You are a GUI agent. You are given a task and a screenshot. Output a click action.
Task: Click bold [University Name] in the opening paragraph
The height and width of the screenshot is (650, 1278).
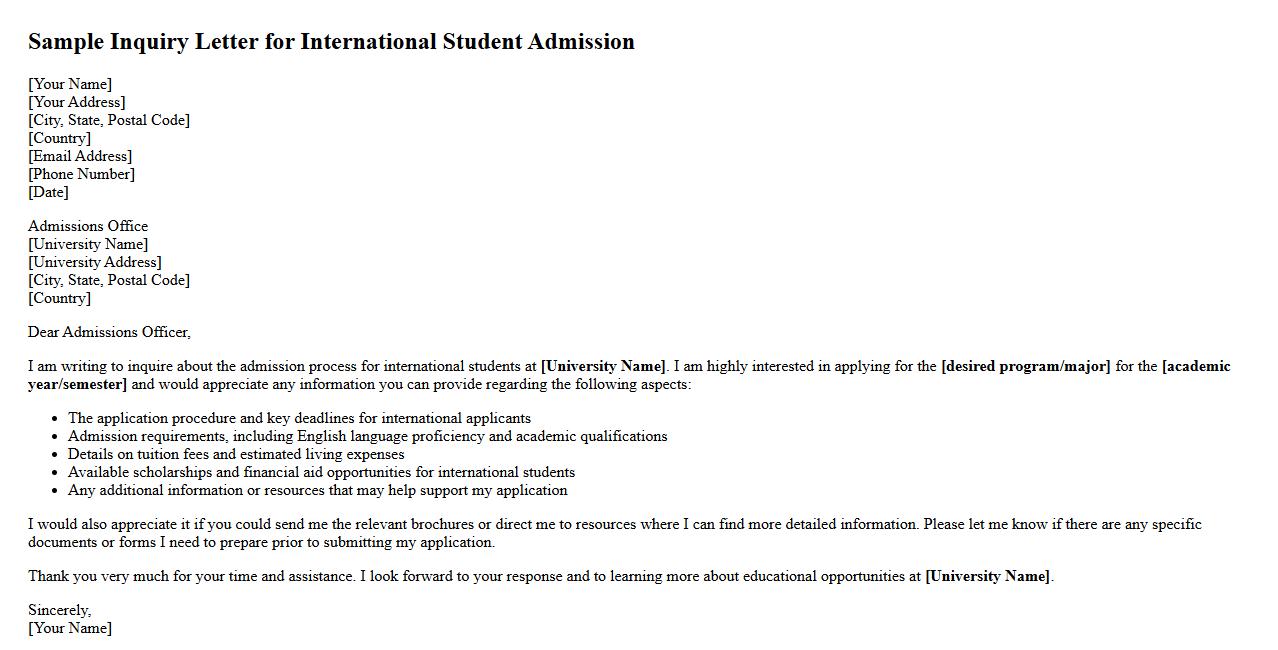[x=603, y=366]
